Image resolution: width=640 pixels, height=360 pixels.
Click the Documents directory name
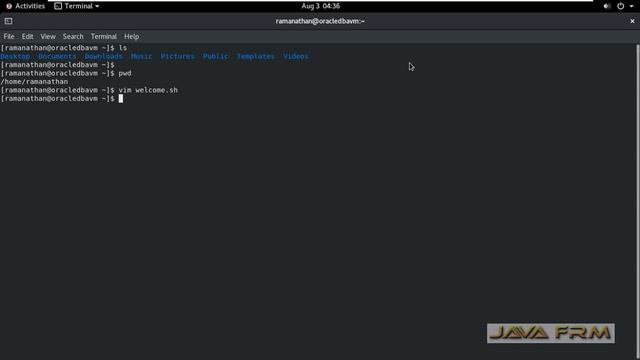point(57,56)
